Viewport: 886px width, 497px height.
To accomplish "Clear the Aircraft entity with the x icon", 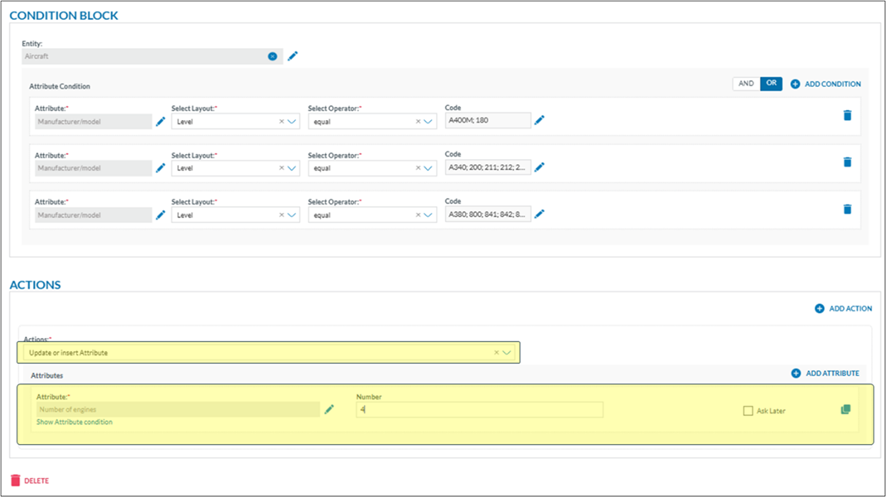I will point(272,57).
